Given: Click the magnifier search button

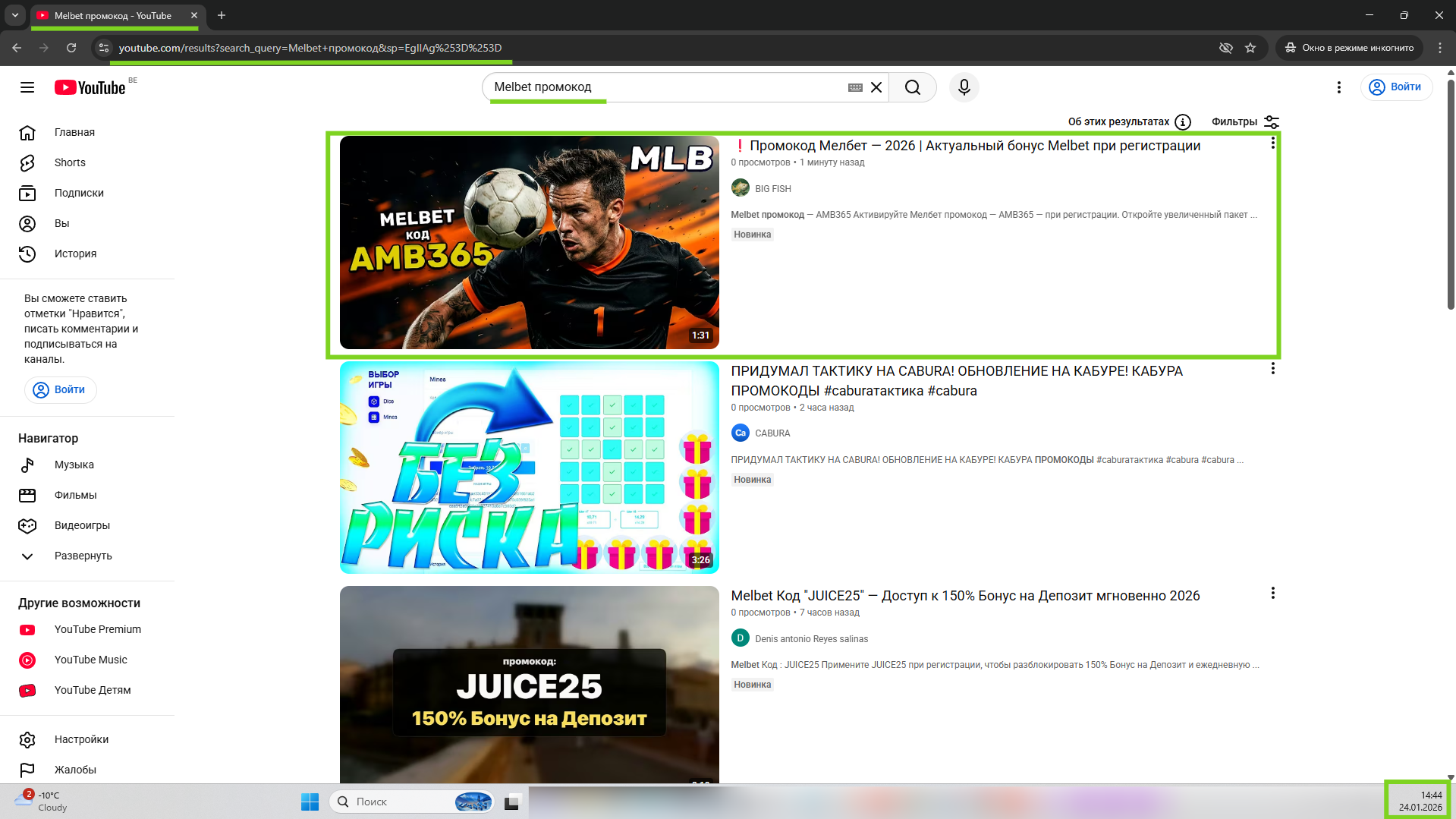Looking at the screenshot, I should [913, 87].
